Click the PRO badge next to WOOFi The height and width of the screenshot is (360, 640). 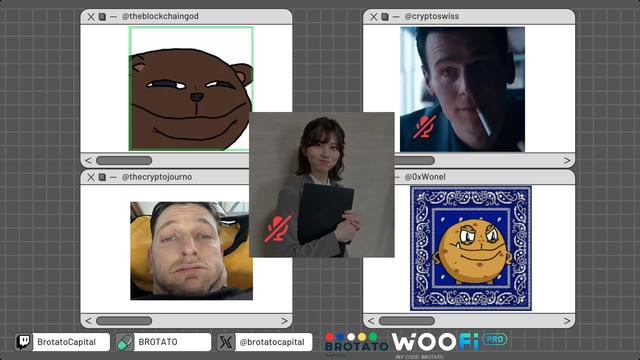[x=495, y=340]
